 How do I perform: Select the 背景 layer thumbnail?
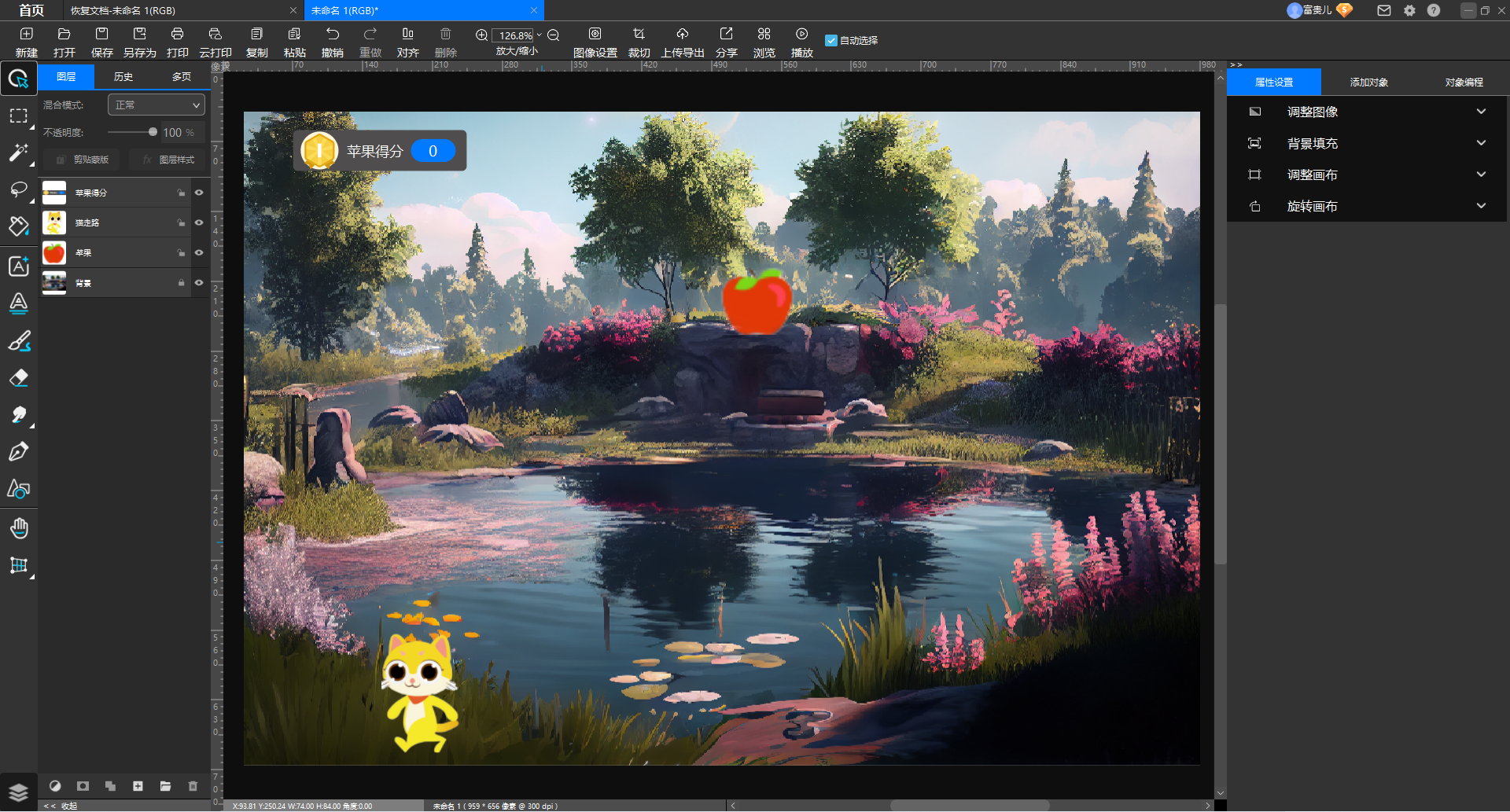pos(54,283)
